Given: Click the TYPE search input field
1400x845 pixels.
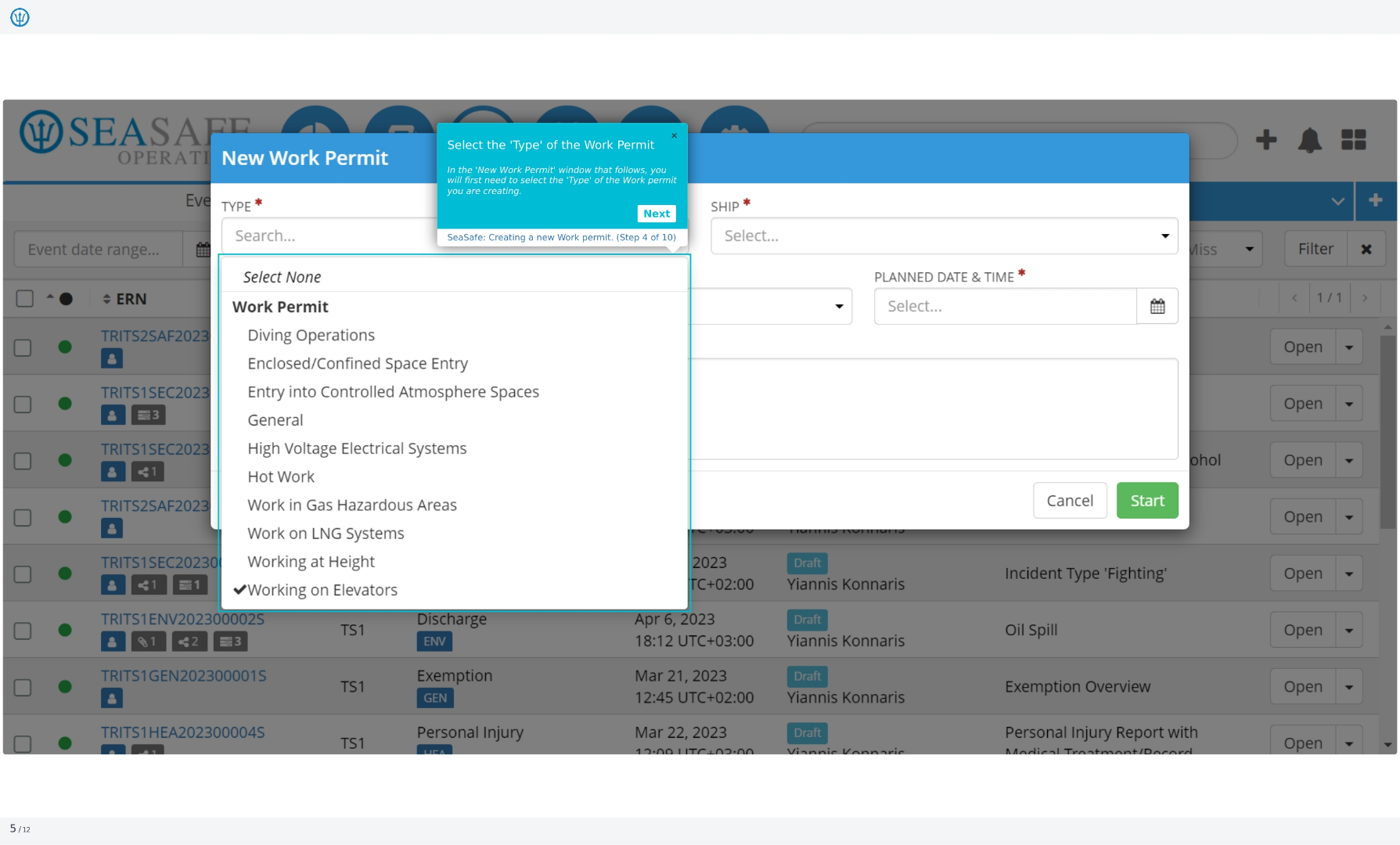Looking at the screenshot, I should point(329,236).
